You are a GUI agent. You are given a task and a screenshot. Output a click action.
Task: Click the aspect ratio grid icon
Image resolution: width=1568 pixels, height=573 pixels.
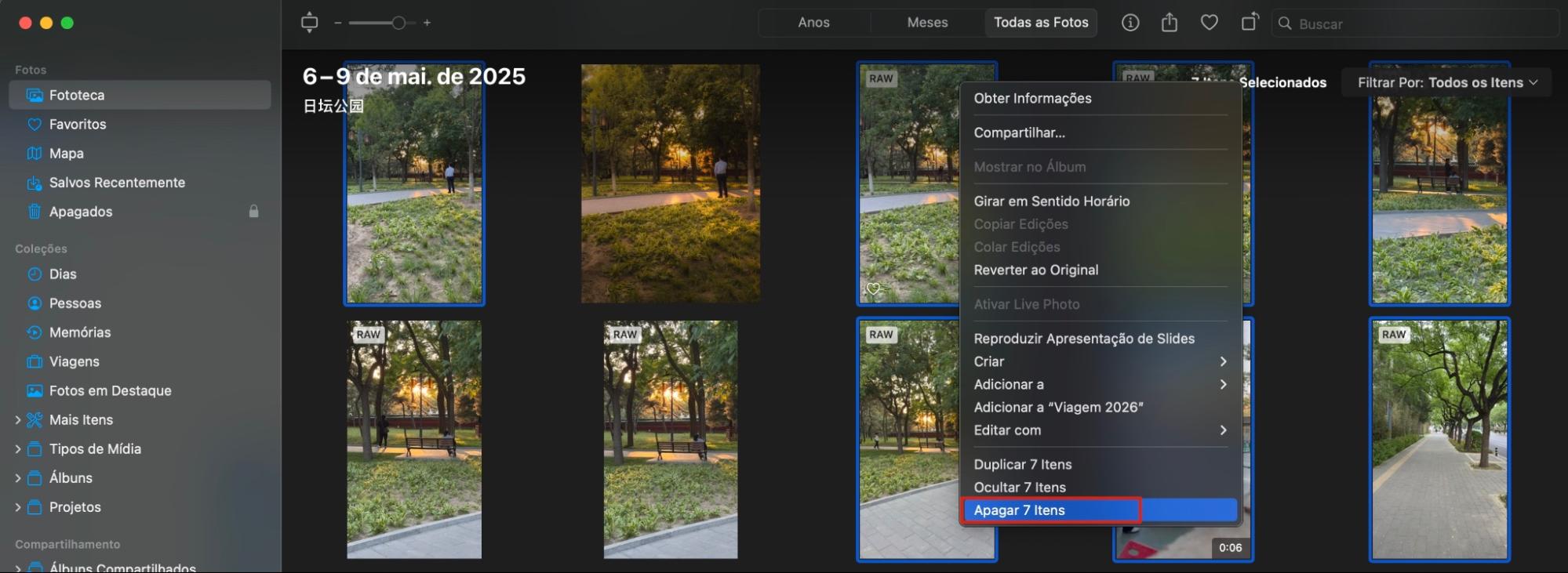tap(309, 23)
